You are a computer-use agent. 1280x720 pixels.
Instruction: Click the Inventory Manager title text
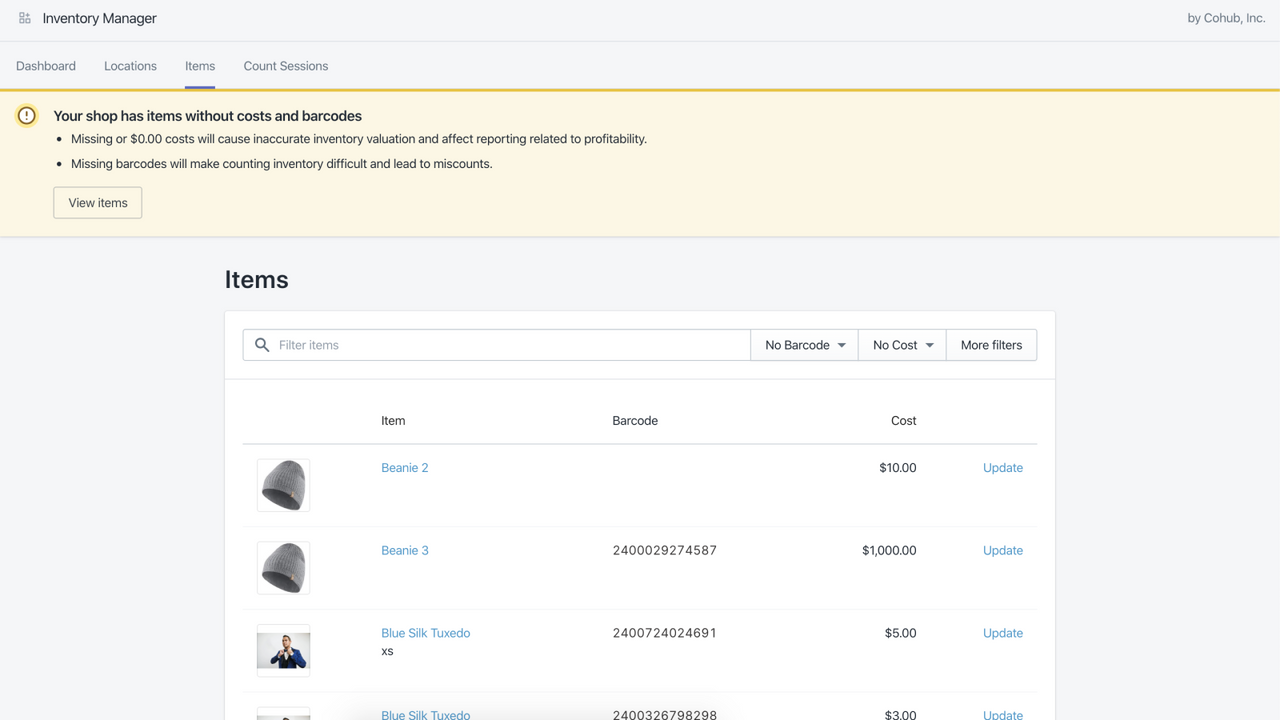(x=100, y=18)
